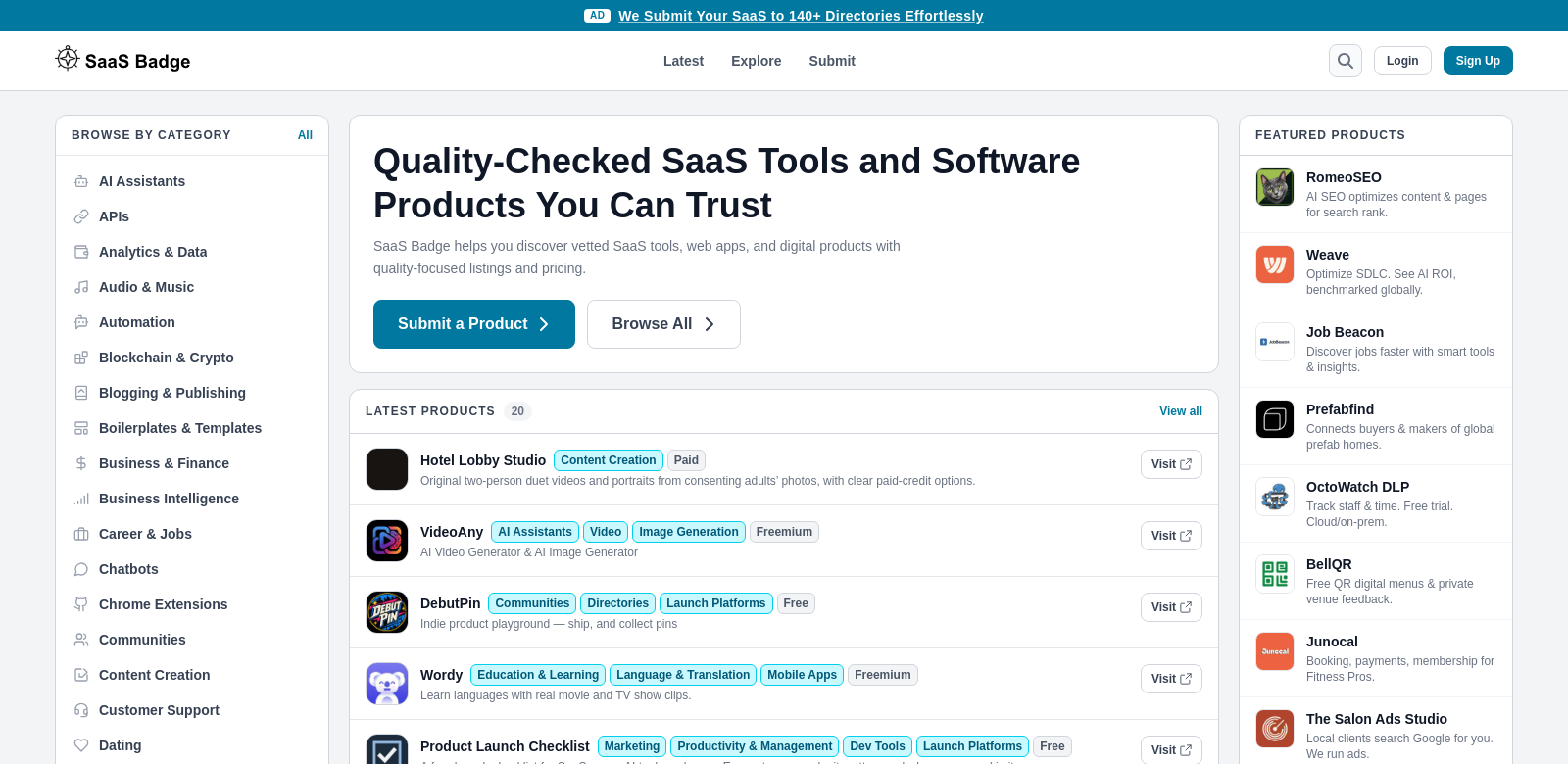This screenshot has height=764, width=1568.
Task: Open the Hotel Lobby Studio product icon
Action: [x=387, y=469]
